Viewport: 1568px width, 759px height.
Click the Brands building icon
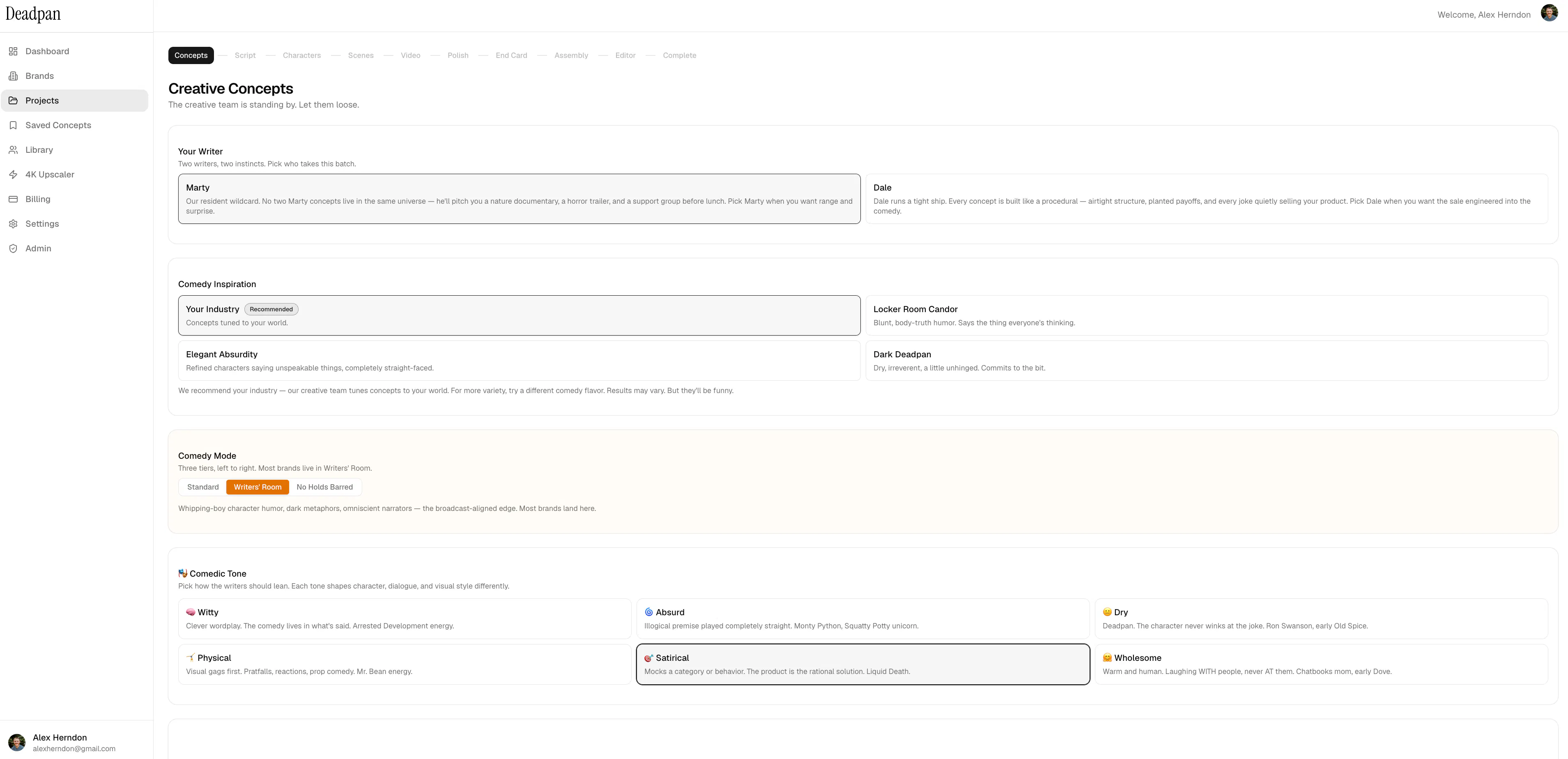(x=14, y=76)
